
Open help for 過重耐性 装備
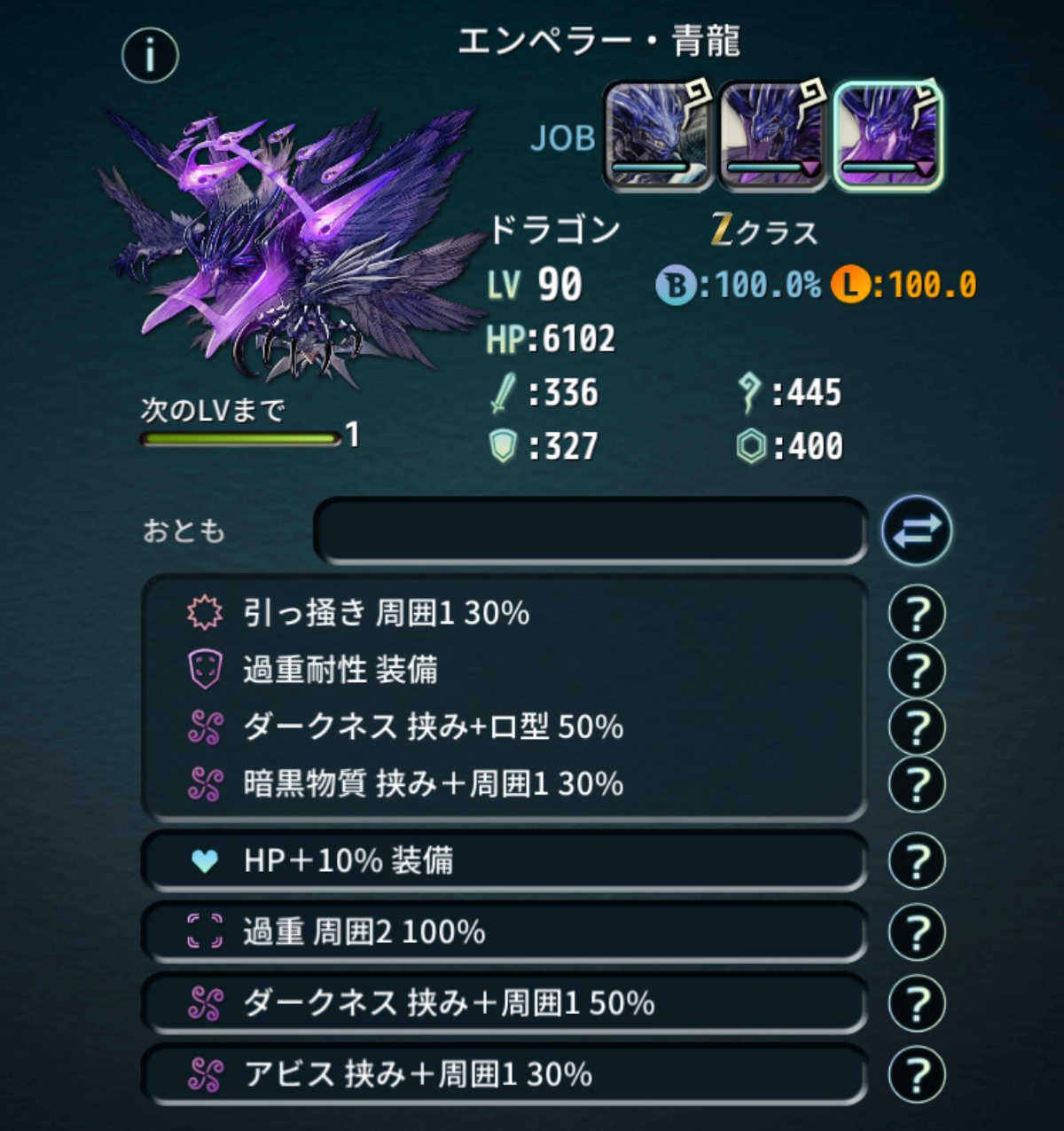[x=917, y=671]
